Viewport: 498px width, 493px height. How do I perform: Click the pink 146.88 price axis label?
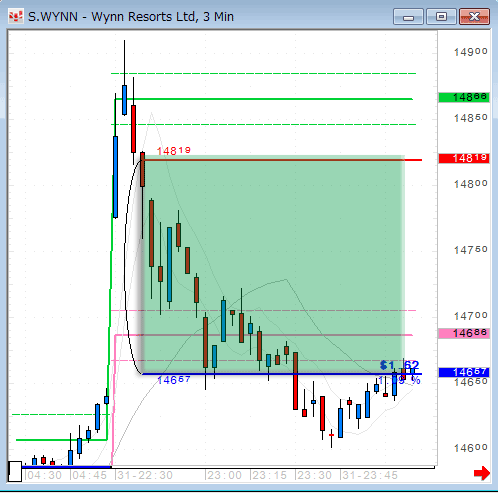tap(464, 333)
